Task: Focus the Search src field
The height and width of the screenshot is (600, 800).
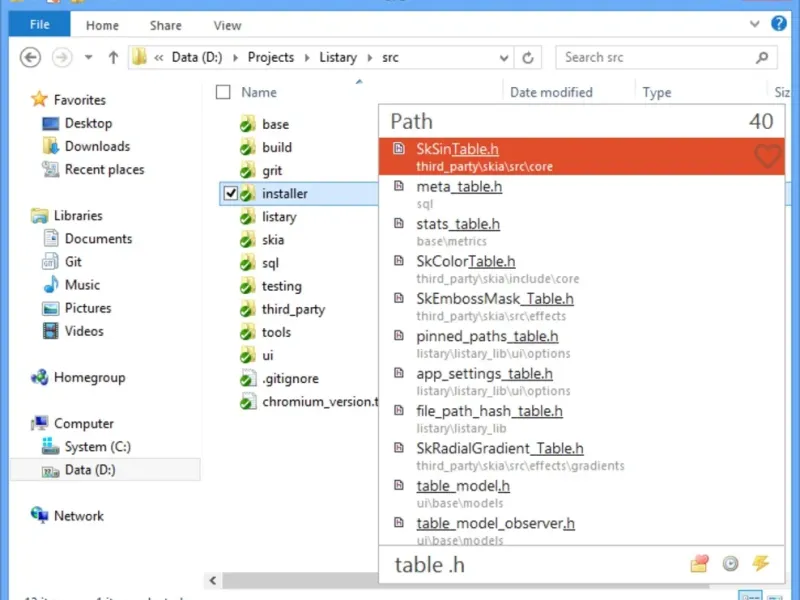Action: pos(666,58)
